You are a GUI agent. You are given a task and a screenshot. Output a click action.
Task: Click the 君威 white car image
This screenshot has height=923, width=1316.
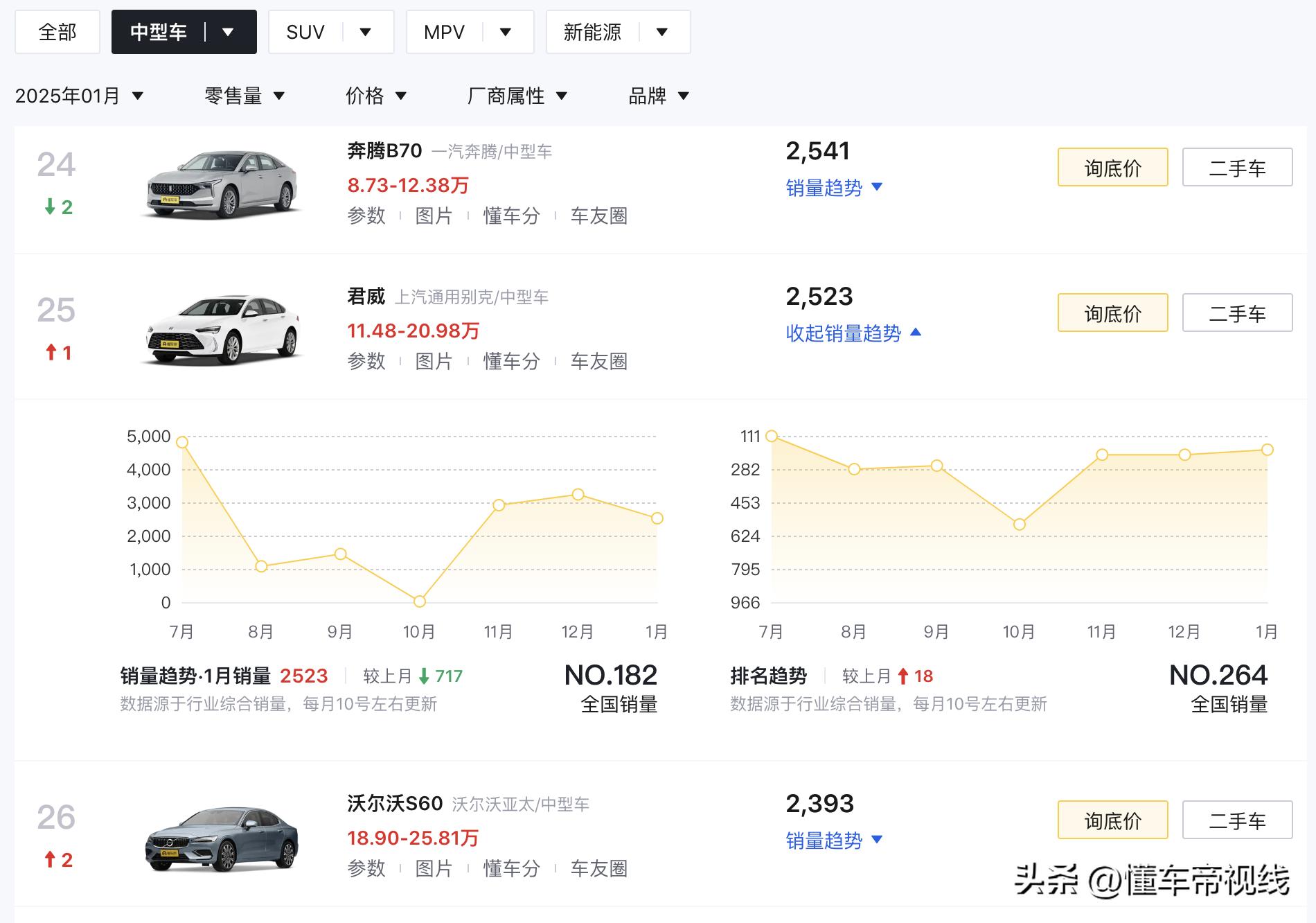tap(222, 330)
